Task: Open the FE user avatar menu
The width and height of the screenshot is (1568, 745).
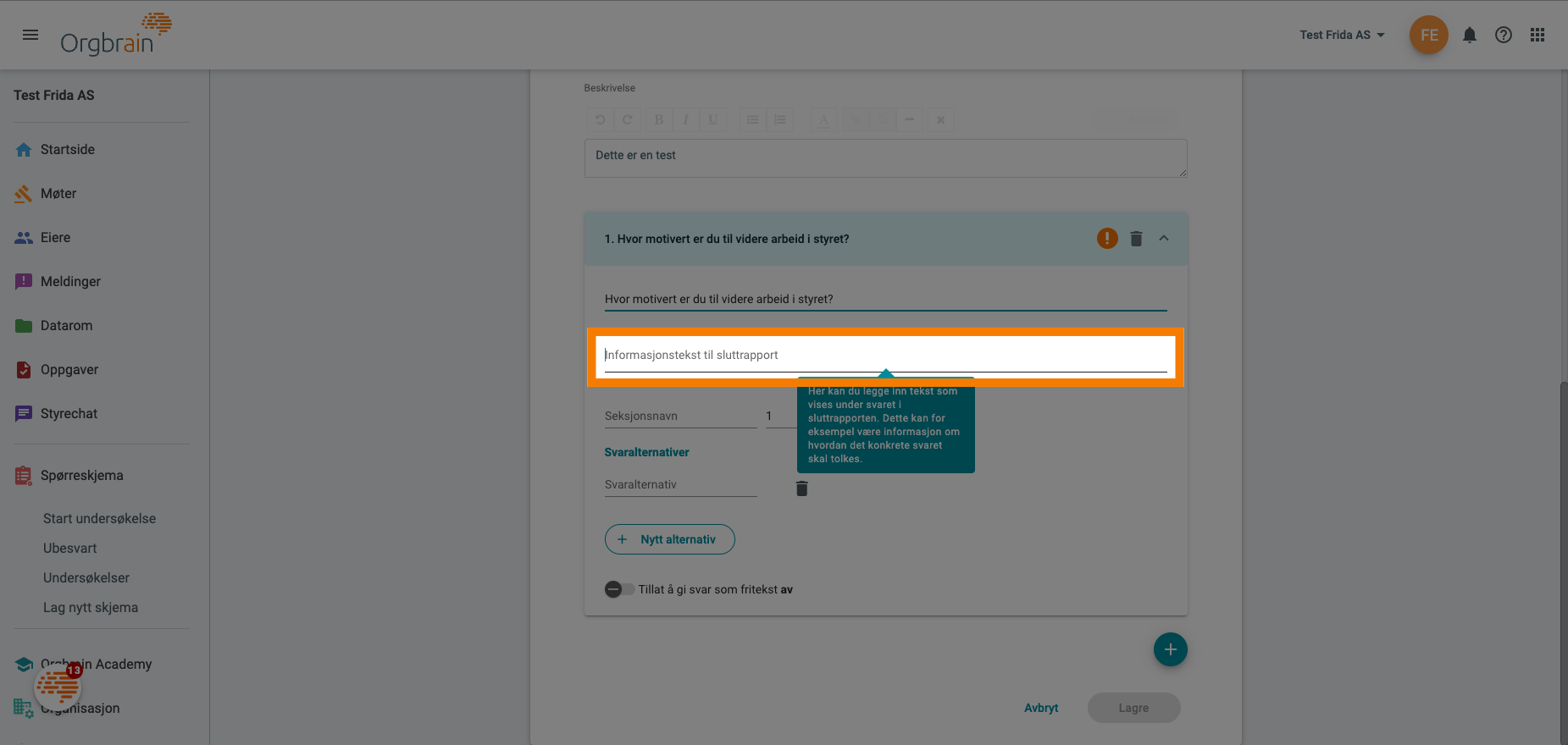Action: tap(1429, 35)
